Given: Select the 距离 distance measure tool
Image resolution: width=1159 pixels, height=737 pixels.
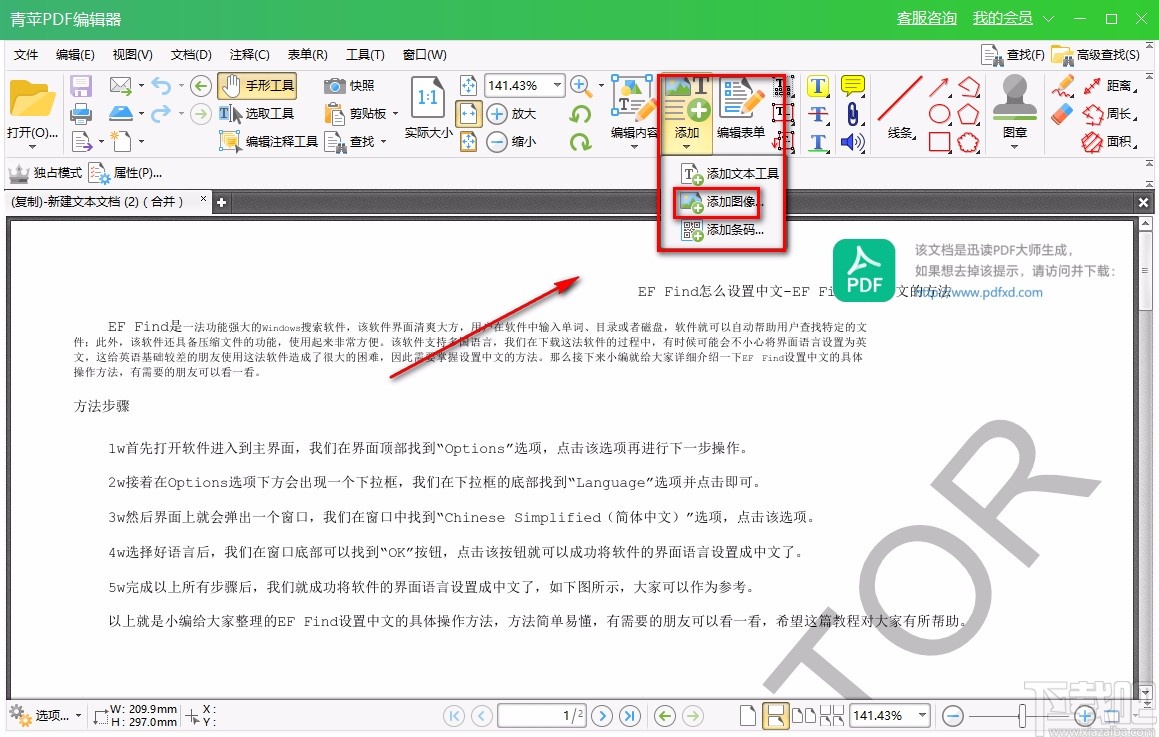Looking at the screenshot, I should click(x=1108, y=86).
